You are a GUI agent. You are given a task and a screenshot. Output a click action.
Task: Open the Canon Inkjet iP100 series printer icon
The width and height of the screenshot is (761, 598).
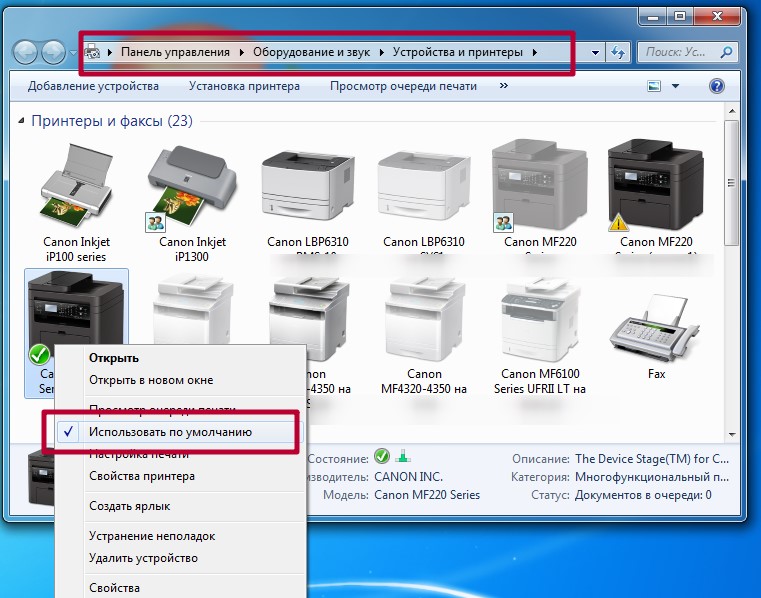click(76, 186)
